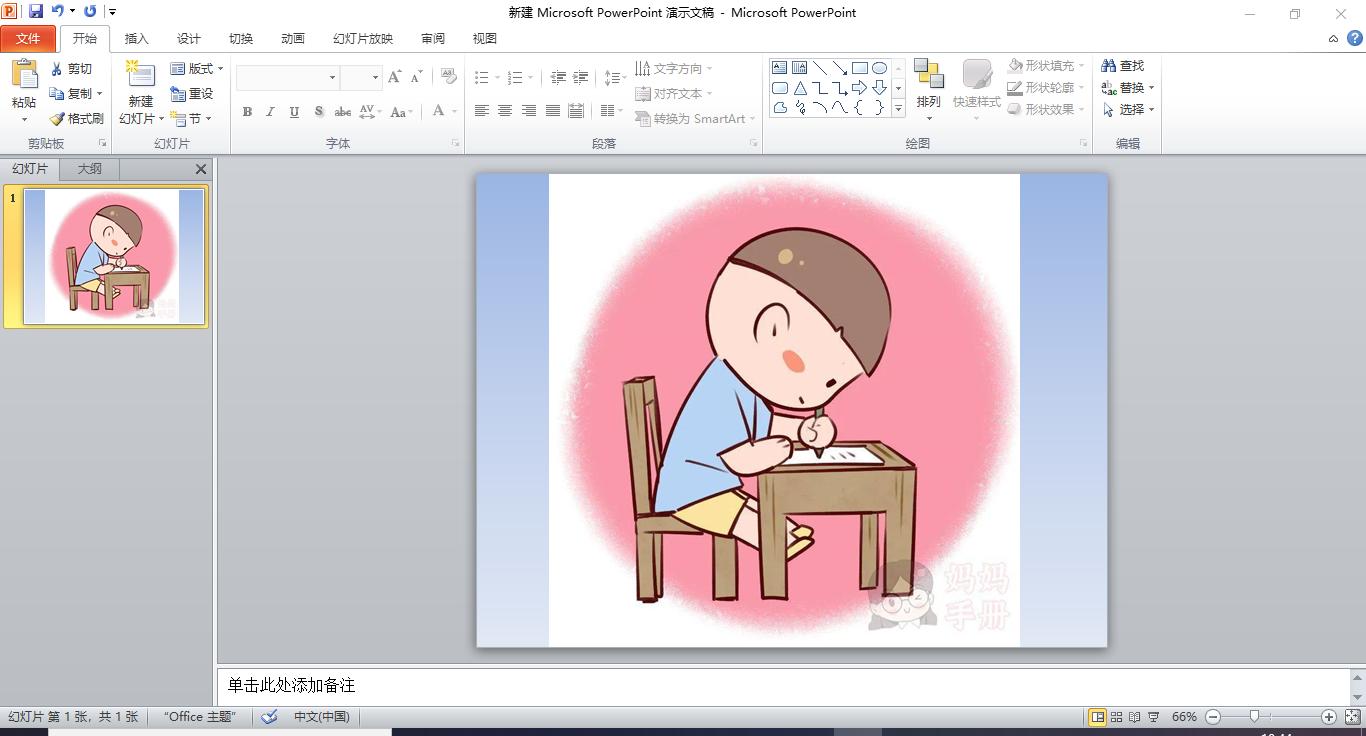Click the Save icon on Quick Access Toolbar
1366x736 pixels.
pos(37,11)
